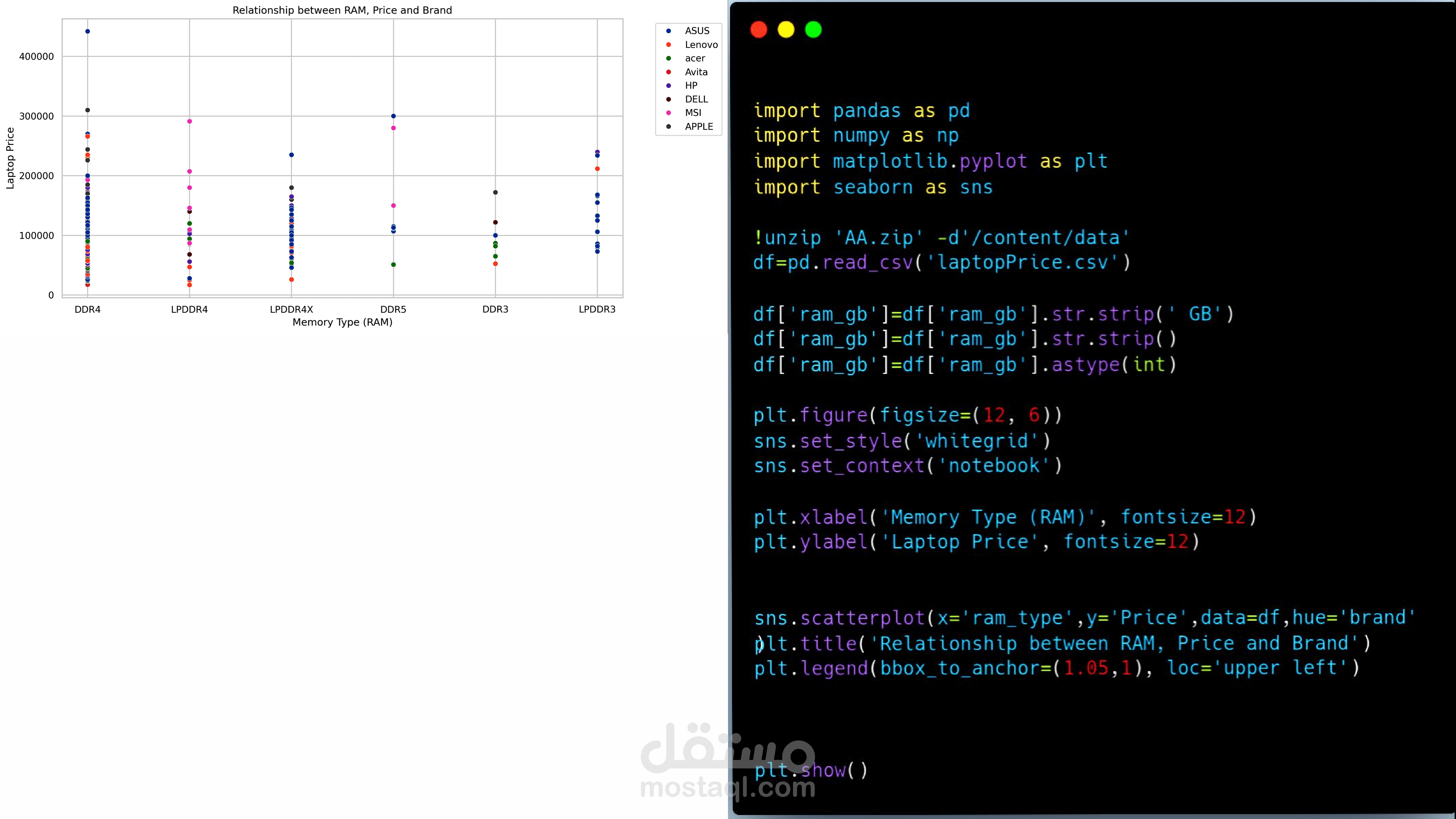Select the Lenovo legend entry

point(701,45)
